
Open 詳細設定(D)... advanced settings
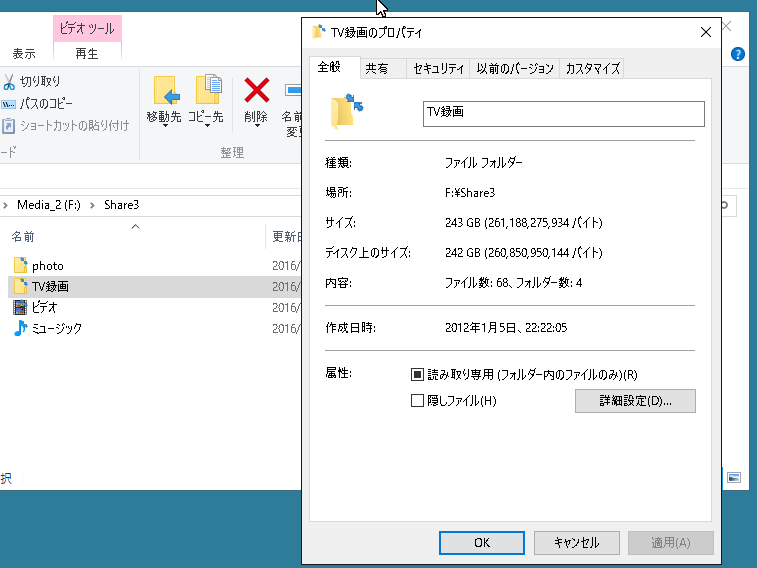[635, 401]
